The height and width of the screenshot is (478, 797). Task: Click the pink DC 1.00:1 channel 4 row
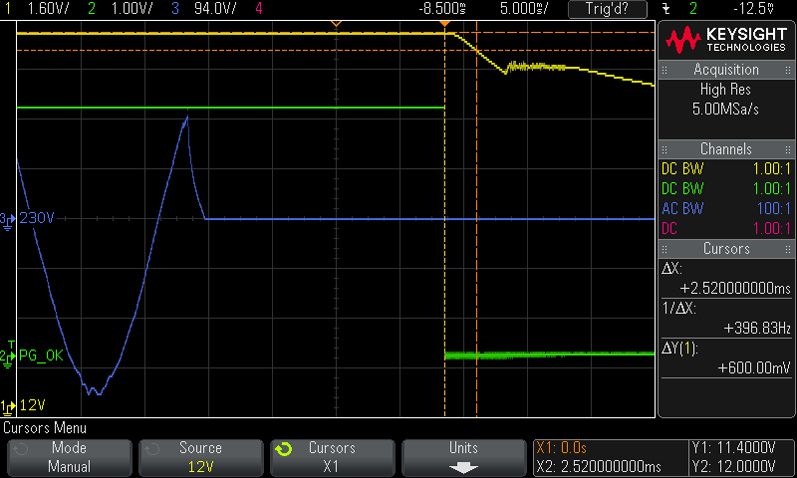pyautogui.click(x=726, y=228)
